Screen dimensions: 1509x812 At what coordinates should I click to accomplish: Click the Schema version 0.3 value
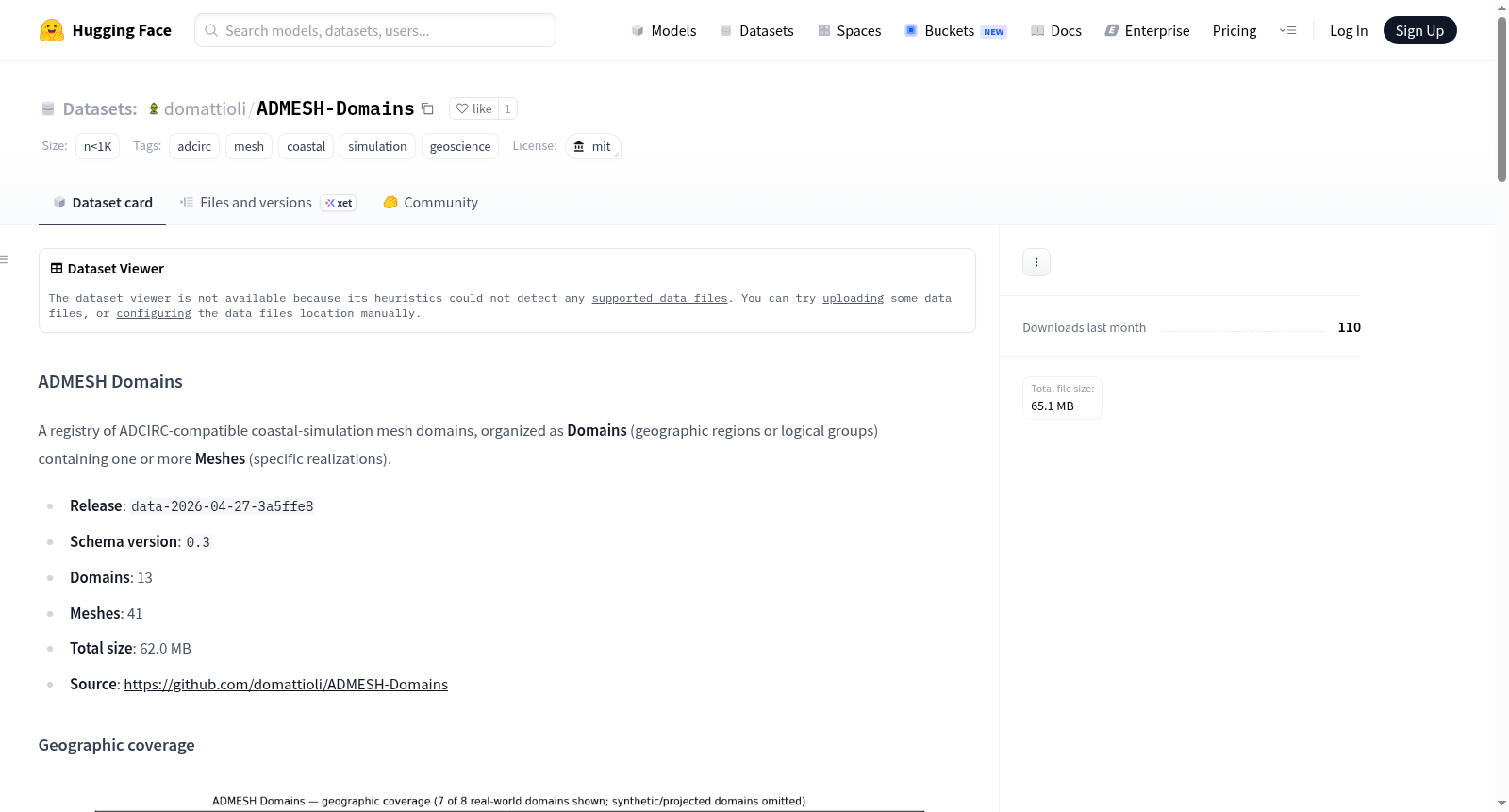coord(198,542)
